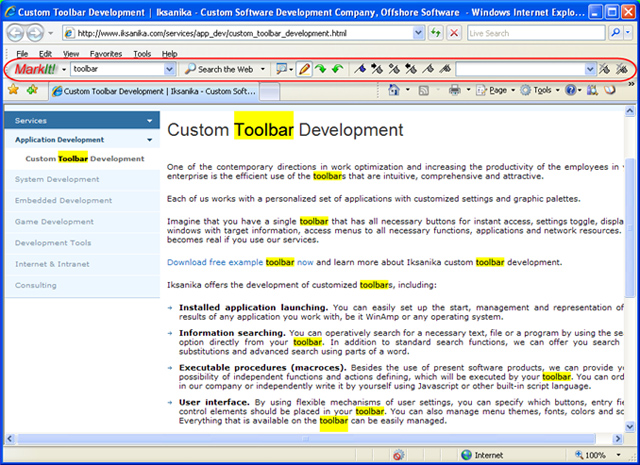
Task: Collapse the Application Development section
Action: point(82,140)
